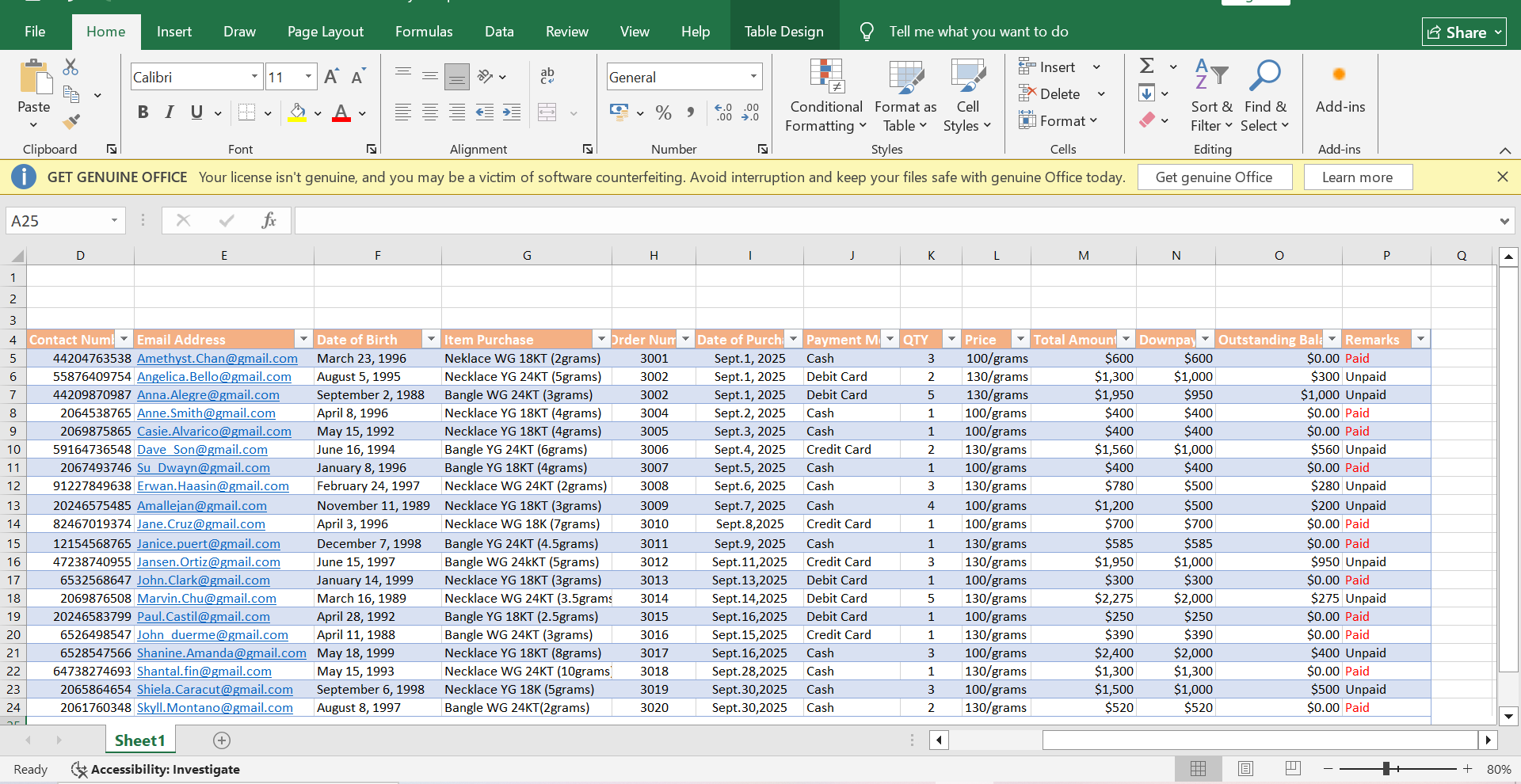The image size is (1521, 784).
Task: Open Sort & Filter tool
Action: coord(1211,96)
